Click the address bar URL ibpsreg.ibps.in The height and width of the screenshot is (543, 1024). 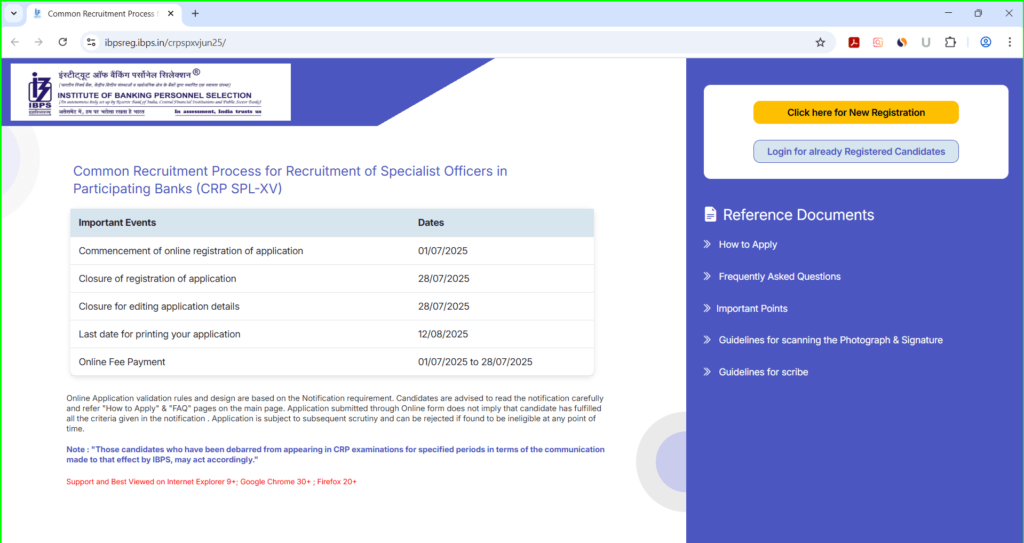(x=165, y=42)
